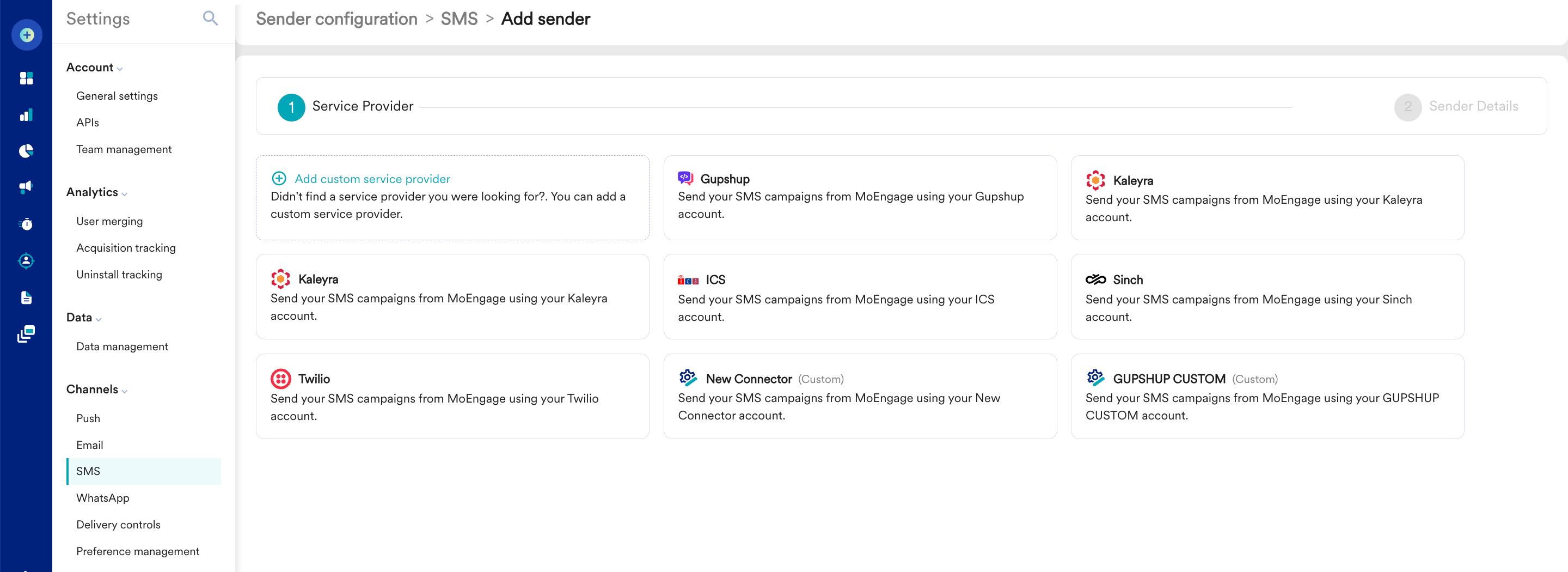The width and height of the screenshot is (1568, 572).
Task: Select step 2 Sender Details
Action: pos(1456,107)
